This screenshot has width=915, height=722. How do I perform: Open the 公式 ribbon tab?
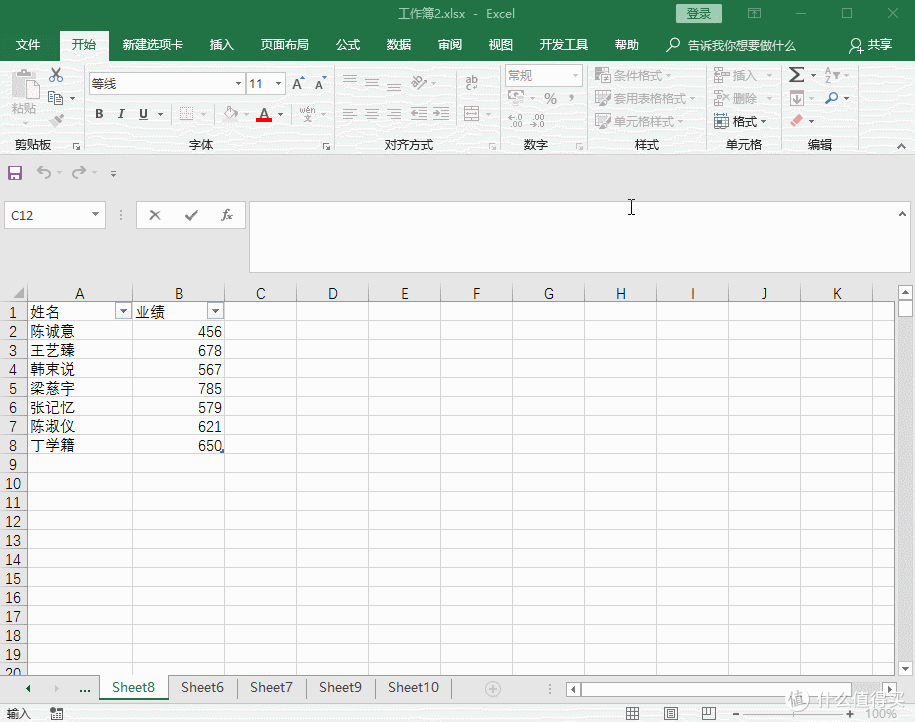[x=348, y=45]
